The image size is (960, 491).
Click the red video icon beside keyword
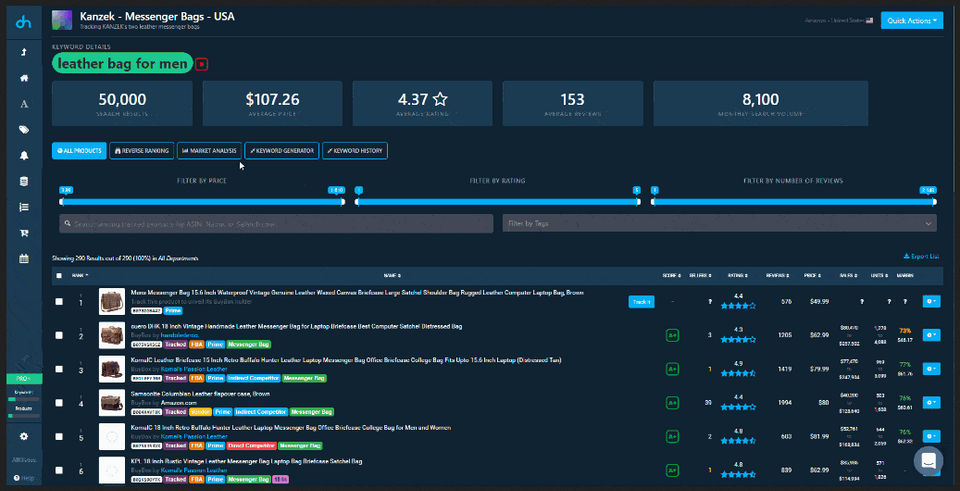tap(202, 64)
